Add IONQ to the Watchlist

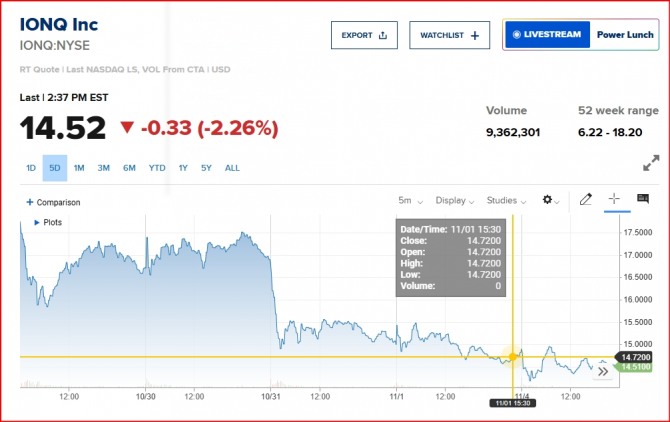pos(449,35)
